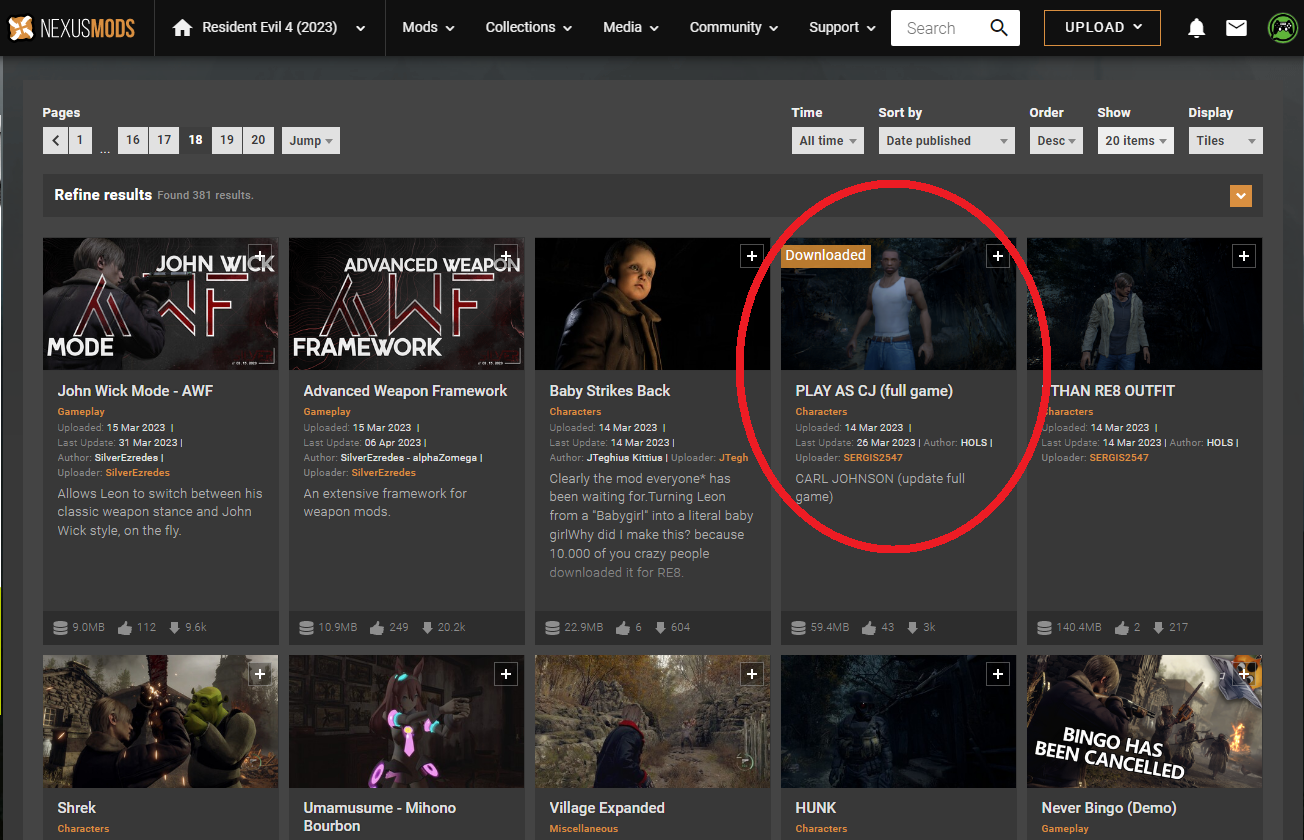
Task: Open the messages envelope icon
Action: (x=1236, y=28)
